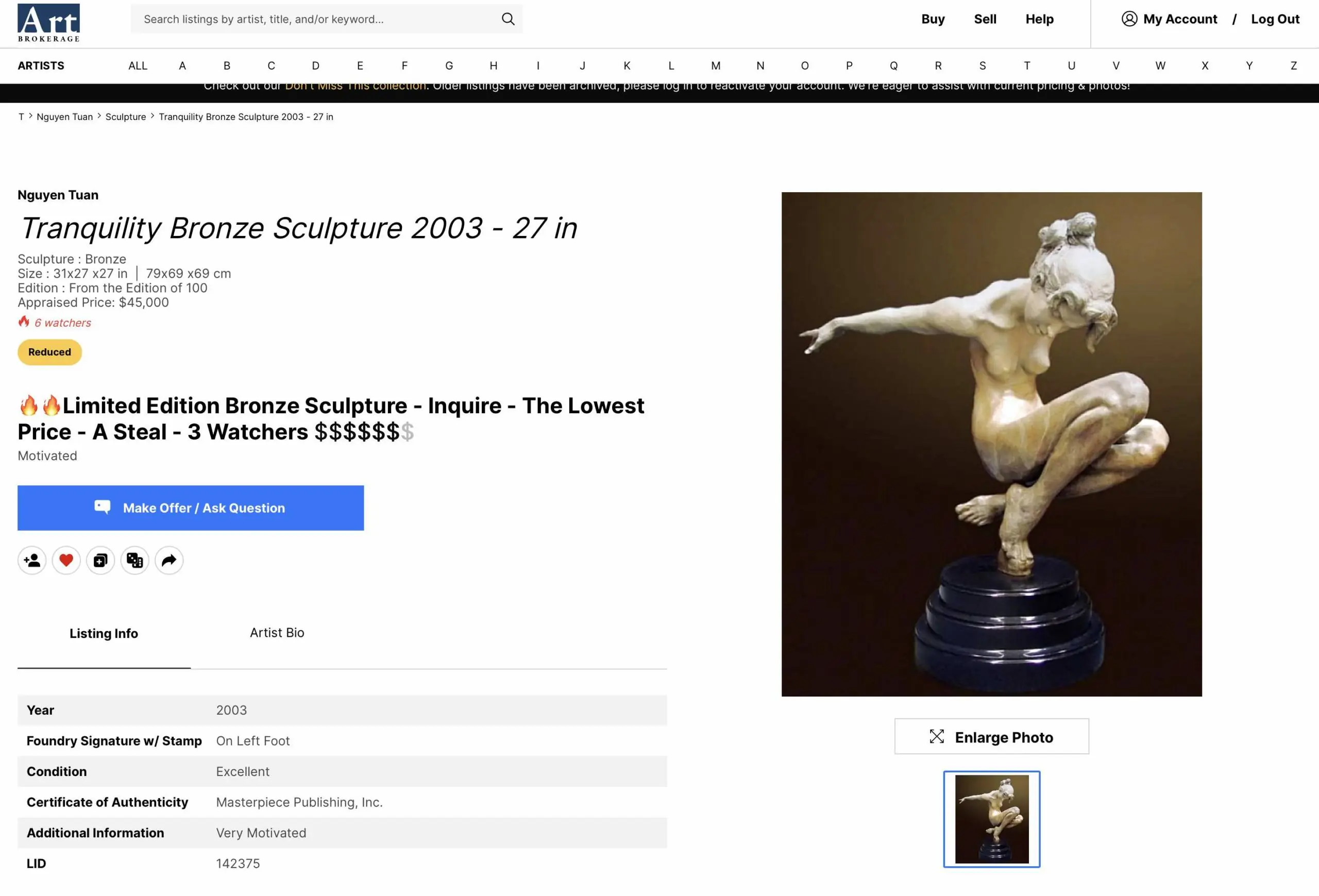
Task: Click Nguyen Tuan in the breadcrumb
Action: 65,117
